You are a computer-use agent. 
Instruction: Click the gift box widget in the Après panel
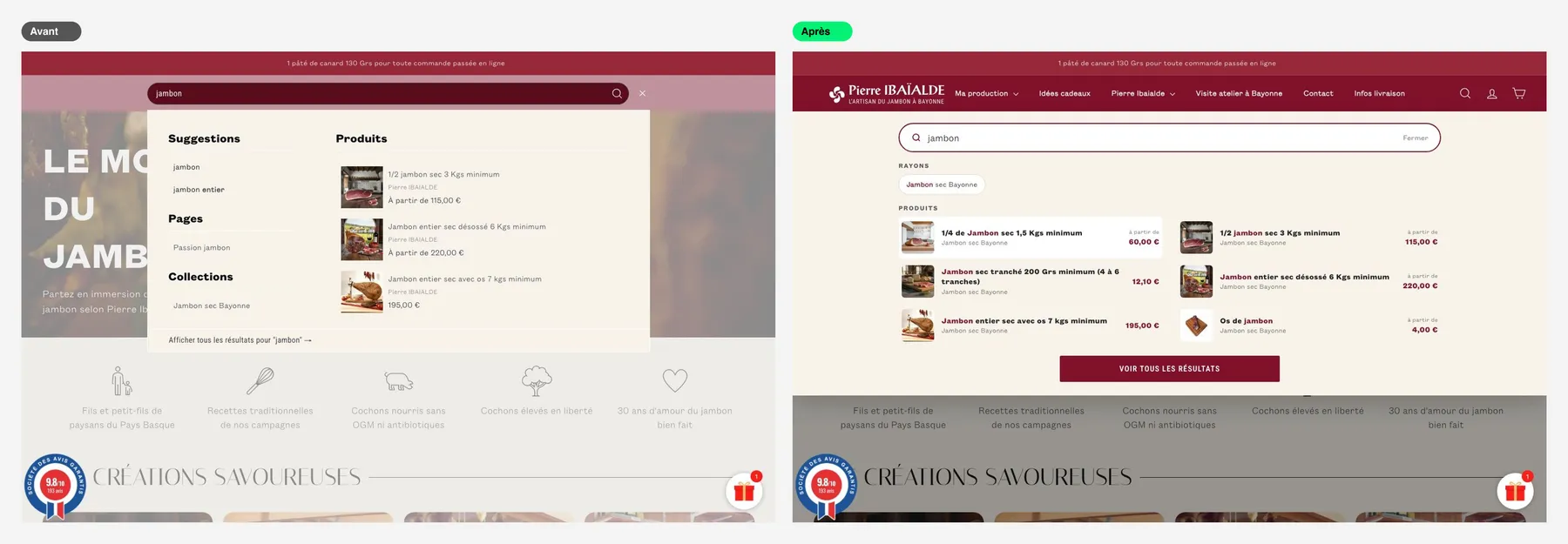tap(1515, 491)
